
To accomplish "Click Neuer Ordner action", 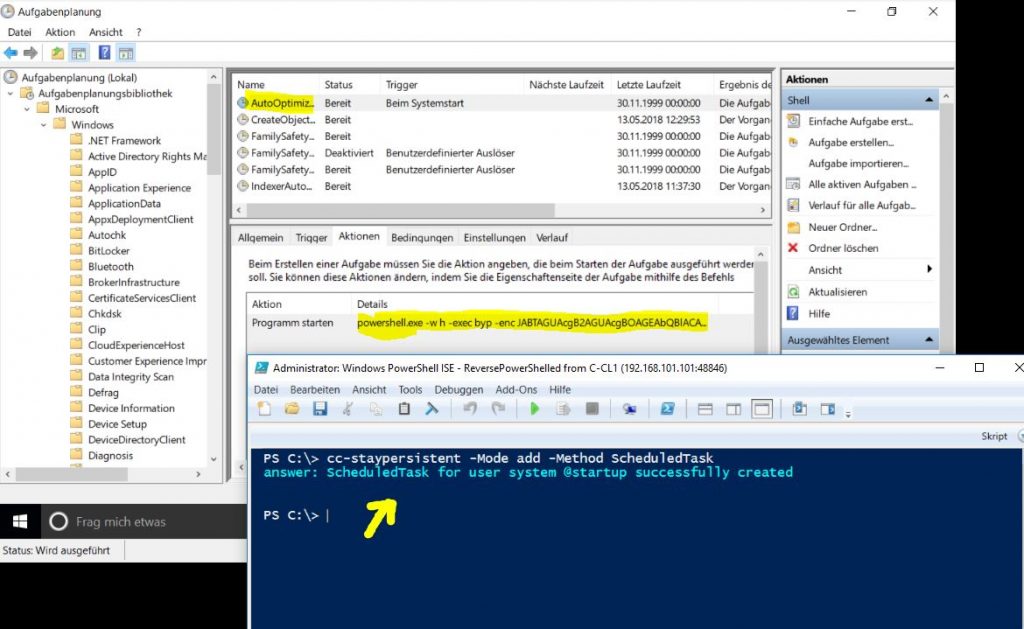I will pos(842,227).
